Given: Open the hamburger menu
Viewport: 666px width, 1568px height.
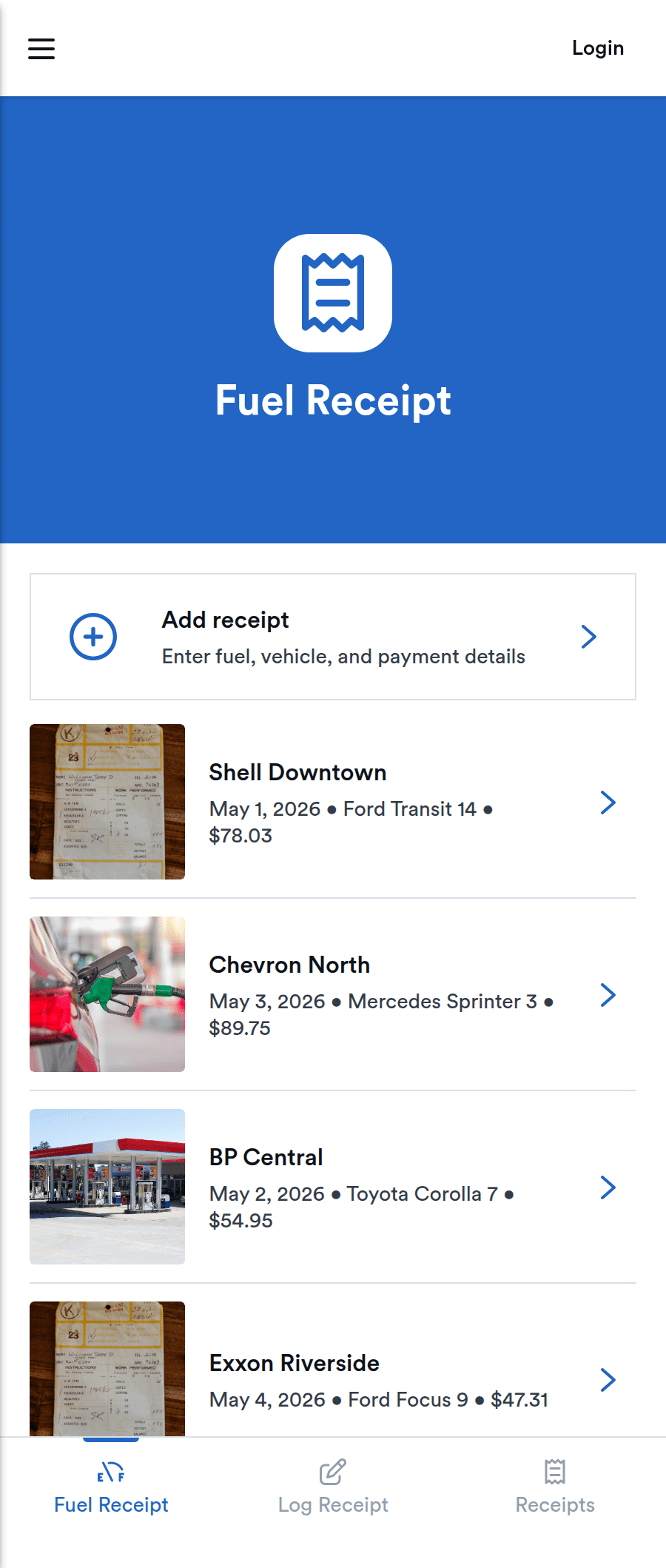Looking at the screenshot, I should [41, 49].
